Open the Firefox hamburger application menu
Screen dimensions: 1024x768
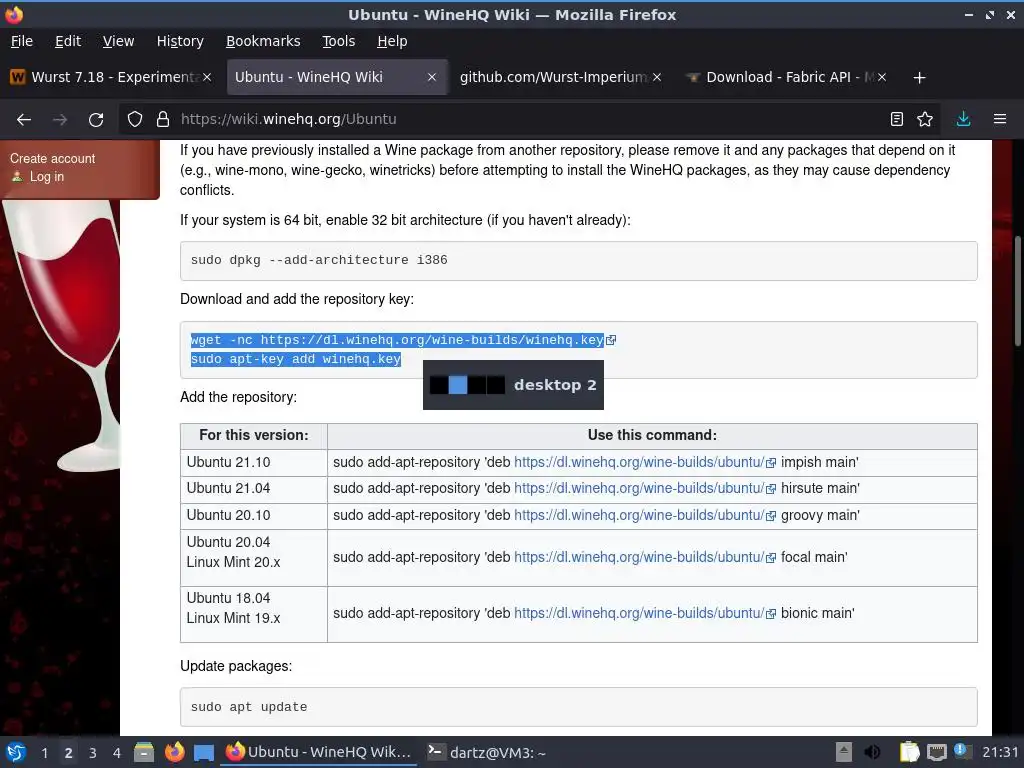pyautogui.click(x=1000, y=119)
